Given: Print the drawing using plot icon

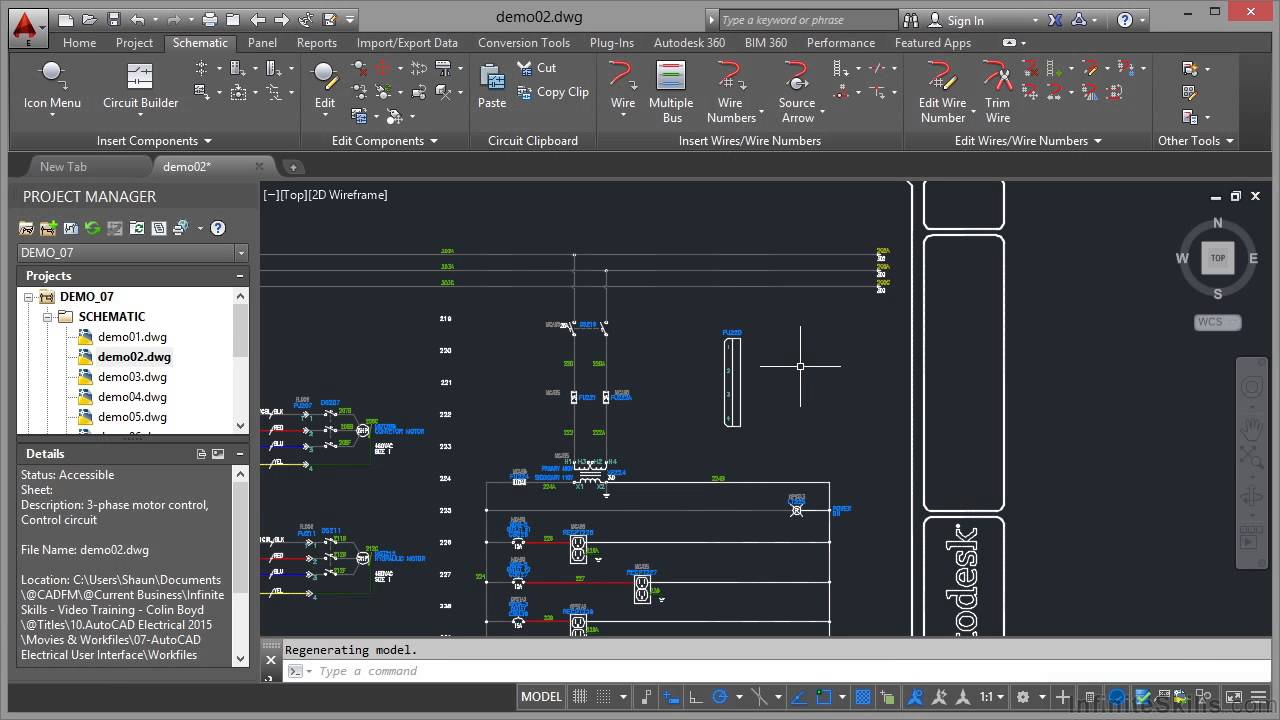Looking at the screenshot, I should (x=209, y=19).
